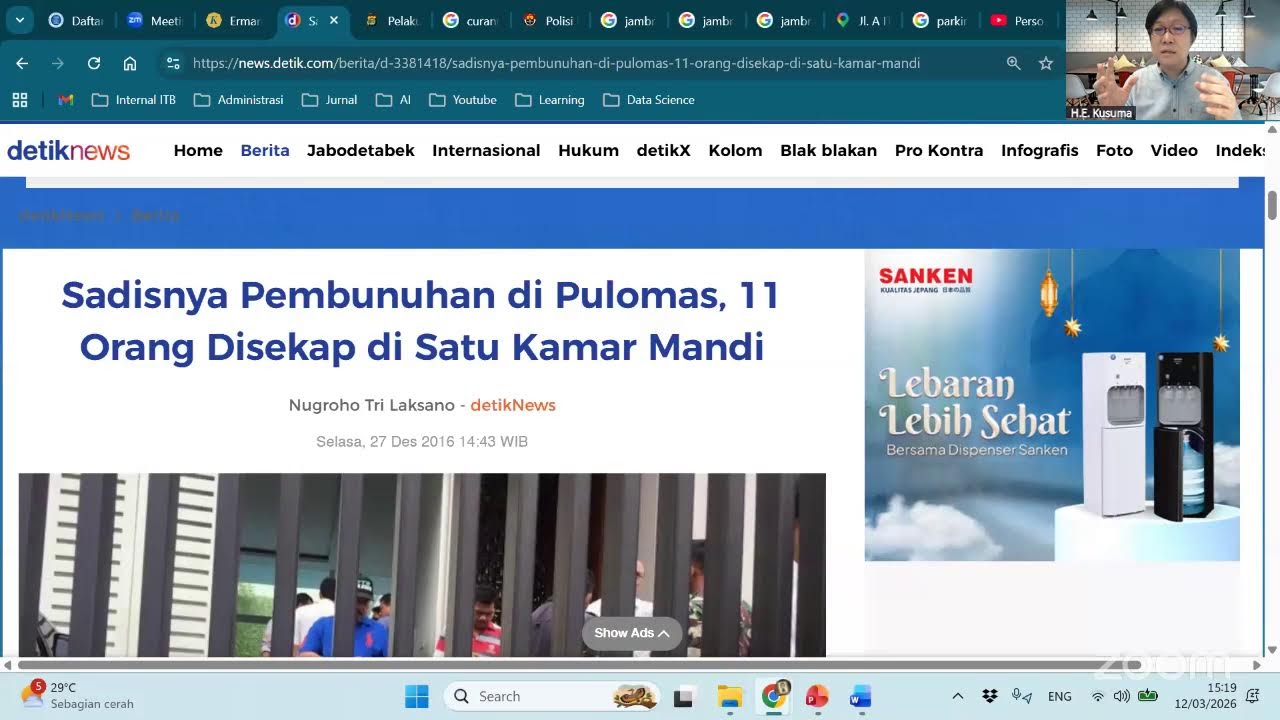Open the Administrasi bookmark folder
1280x720 pixels.
tap(239, 100)
